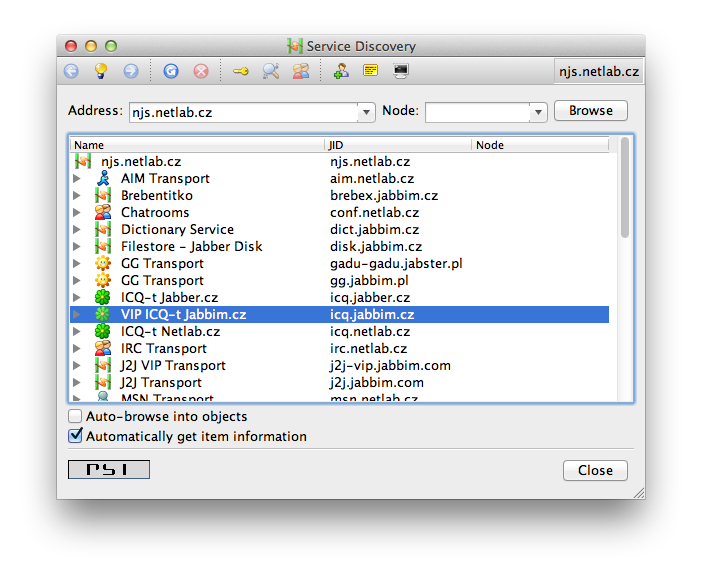Minimize the Service Discovery window
This screenshot has width=702, height=578.
point(91,46)
